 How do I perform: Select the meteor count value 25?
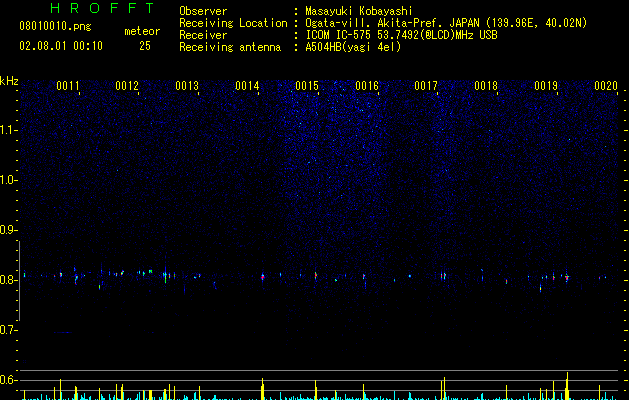tap(145, 46)
